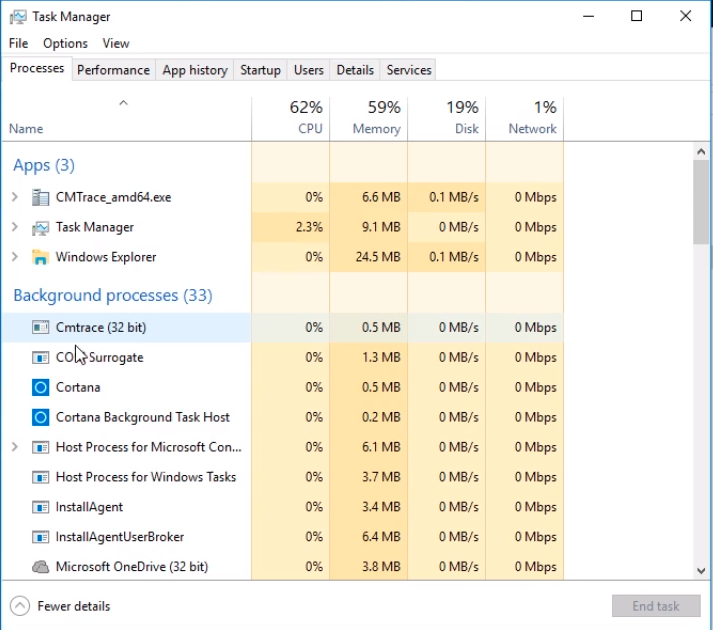Click the Cmtrace (32 bit) process icon
The image size is (713, 630).
pyautogui.click(x=40, y=327)
